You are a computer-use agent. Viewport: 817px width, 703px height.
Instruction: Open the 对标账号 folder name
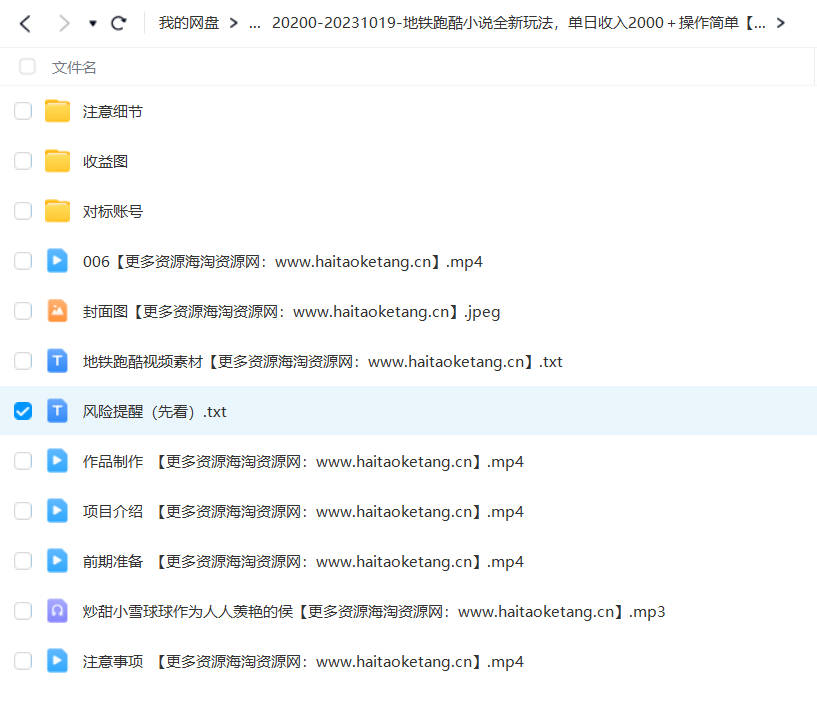(113, 212)
